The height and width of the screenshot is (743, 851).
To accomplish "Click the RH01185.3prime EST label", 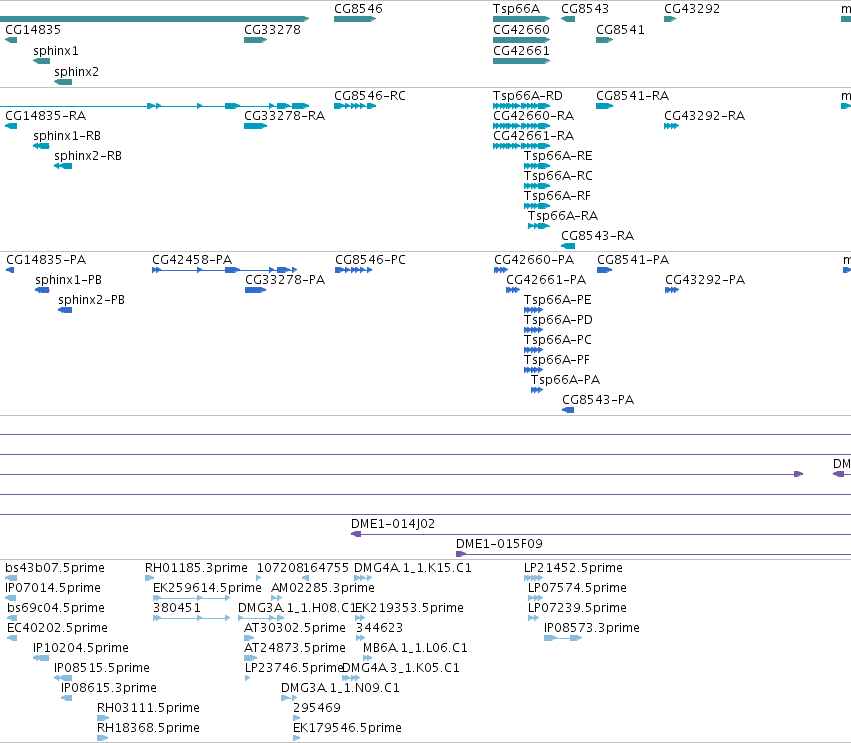I will [x=196, y=568].
